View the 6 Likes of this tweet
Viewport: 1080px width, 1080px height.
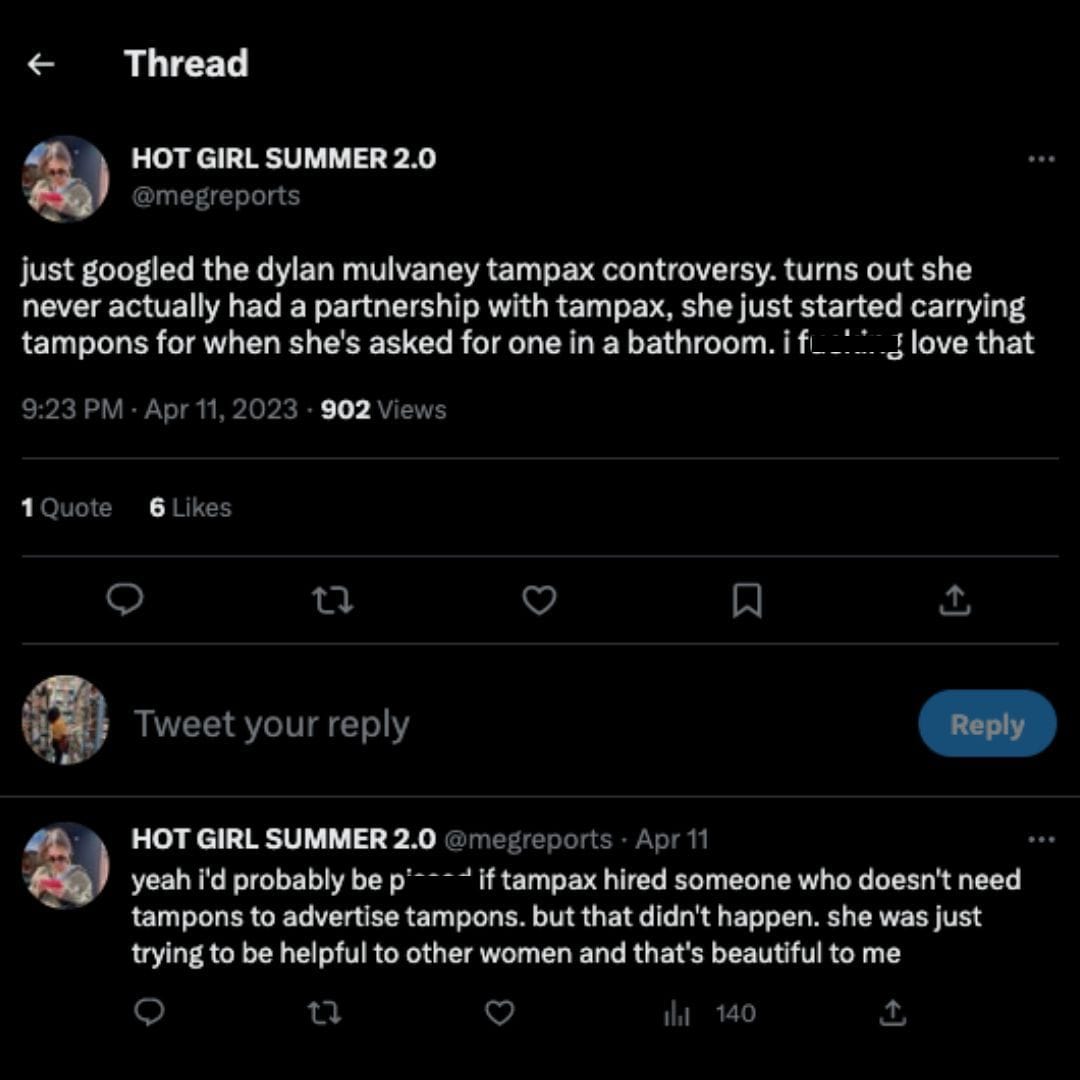click(x=190, y=507)
